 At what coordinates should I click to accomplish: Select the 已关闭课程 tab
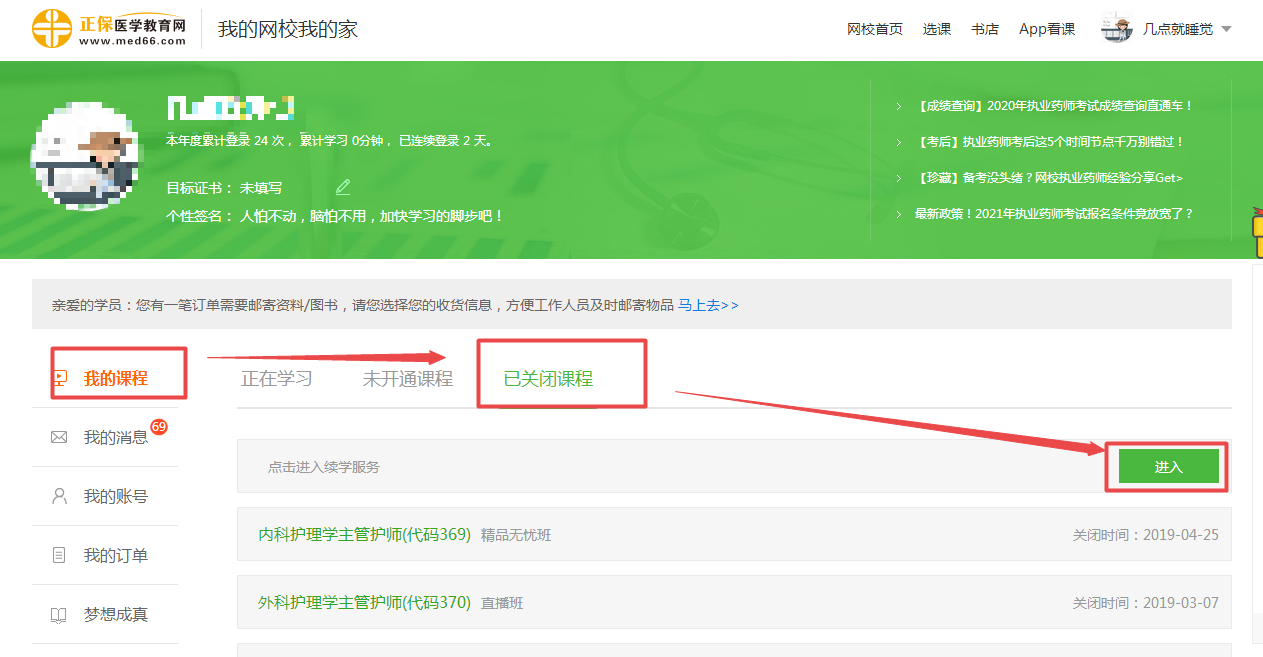pos(548,379)
